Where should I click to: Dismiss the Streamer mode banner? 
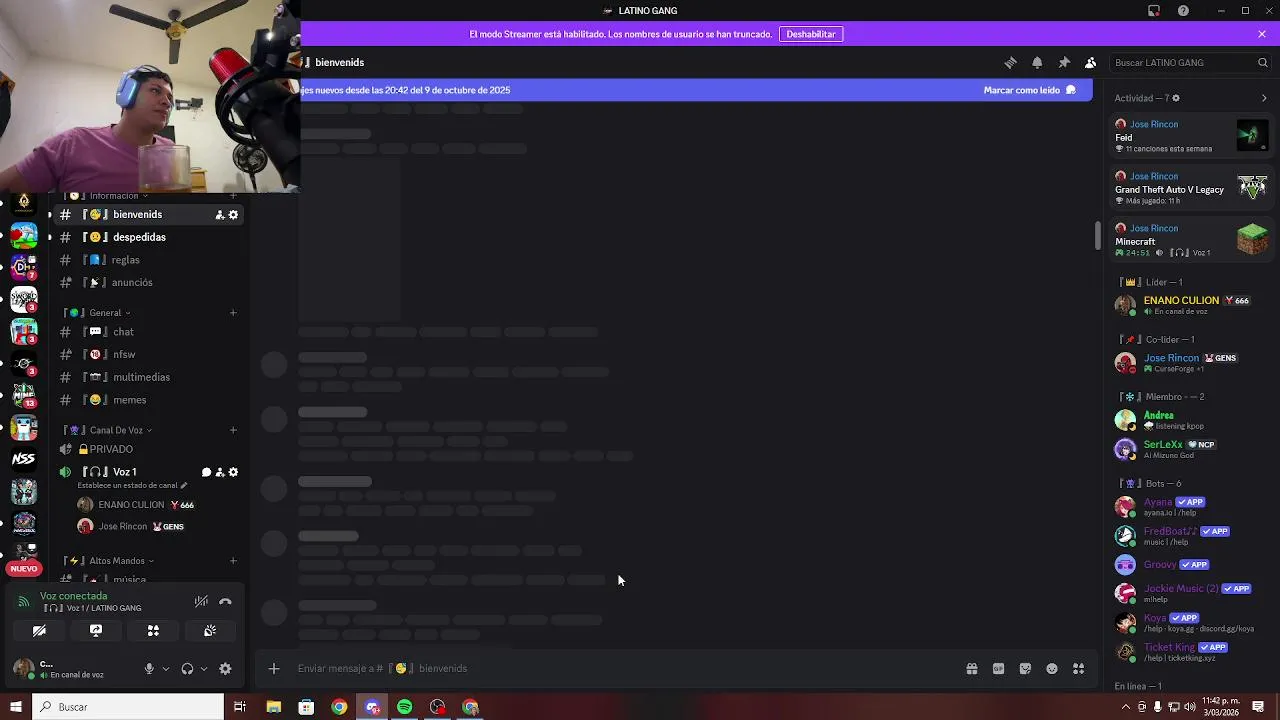(x=1262, y=34)
